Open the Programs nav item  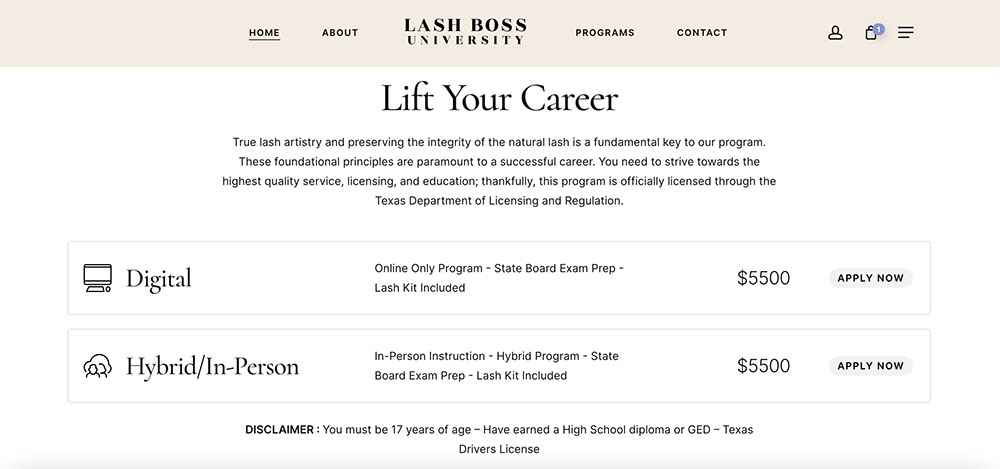[605, 33]
